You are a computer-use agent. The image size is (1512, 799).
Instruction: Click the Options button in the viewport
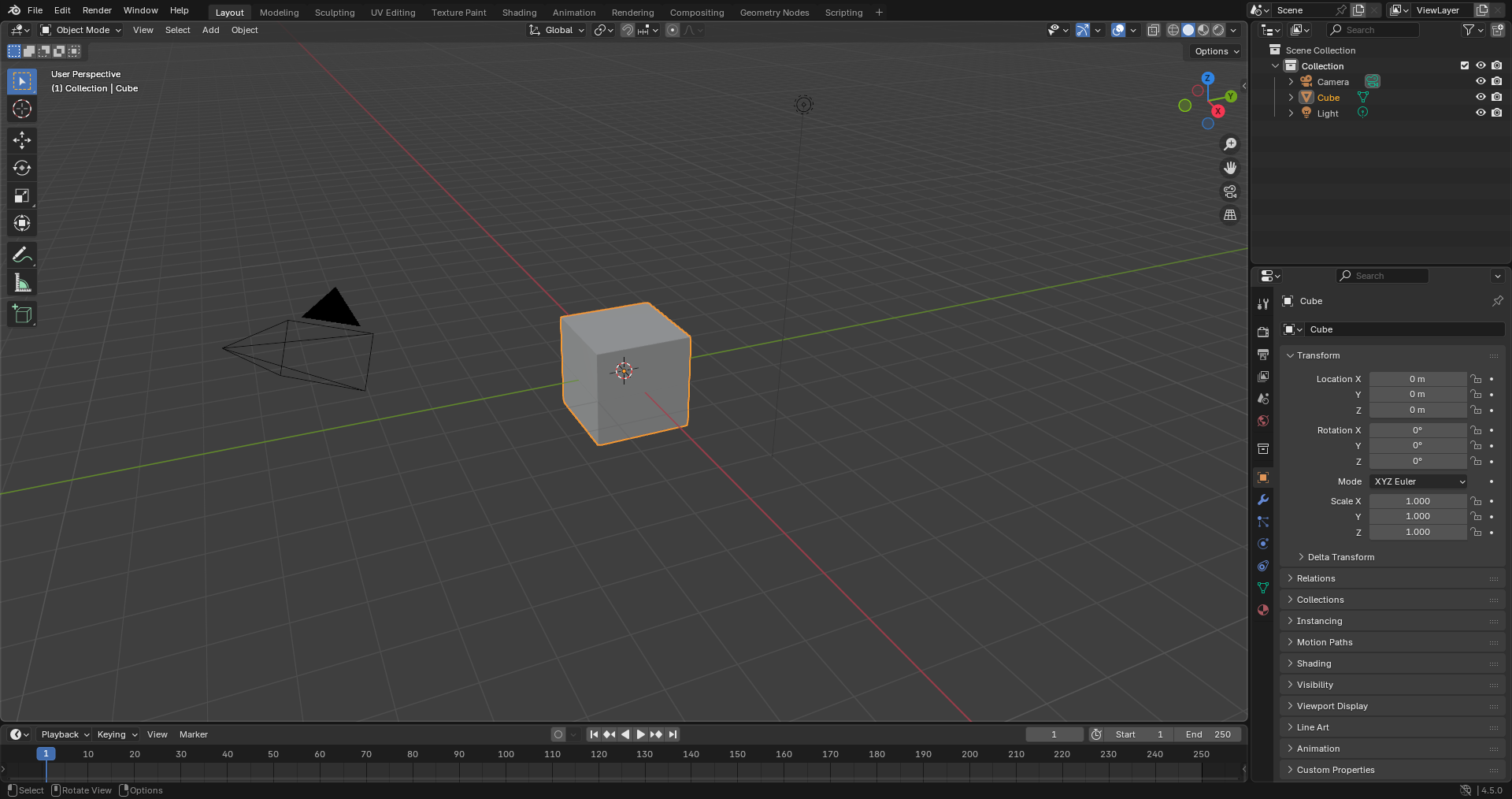(1214, 50)
